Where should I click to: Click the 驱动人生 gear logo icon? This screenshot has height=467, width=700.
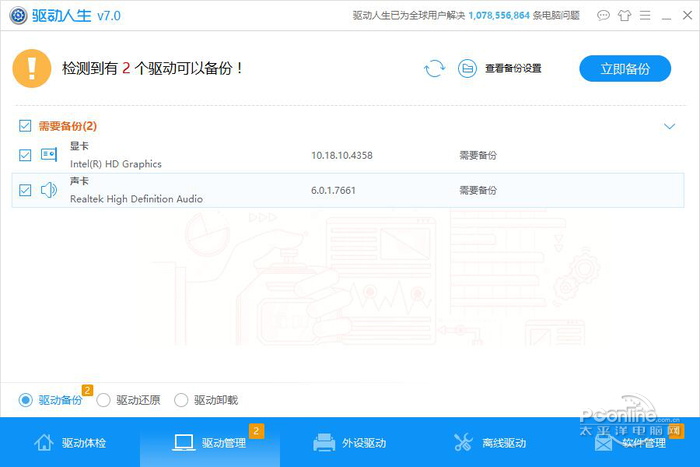pos(18,16)
